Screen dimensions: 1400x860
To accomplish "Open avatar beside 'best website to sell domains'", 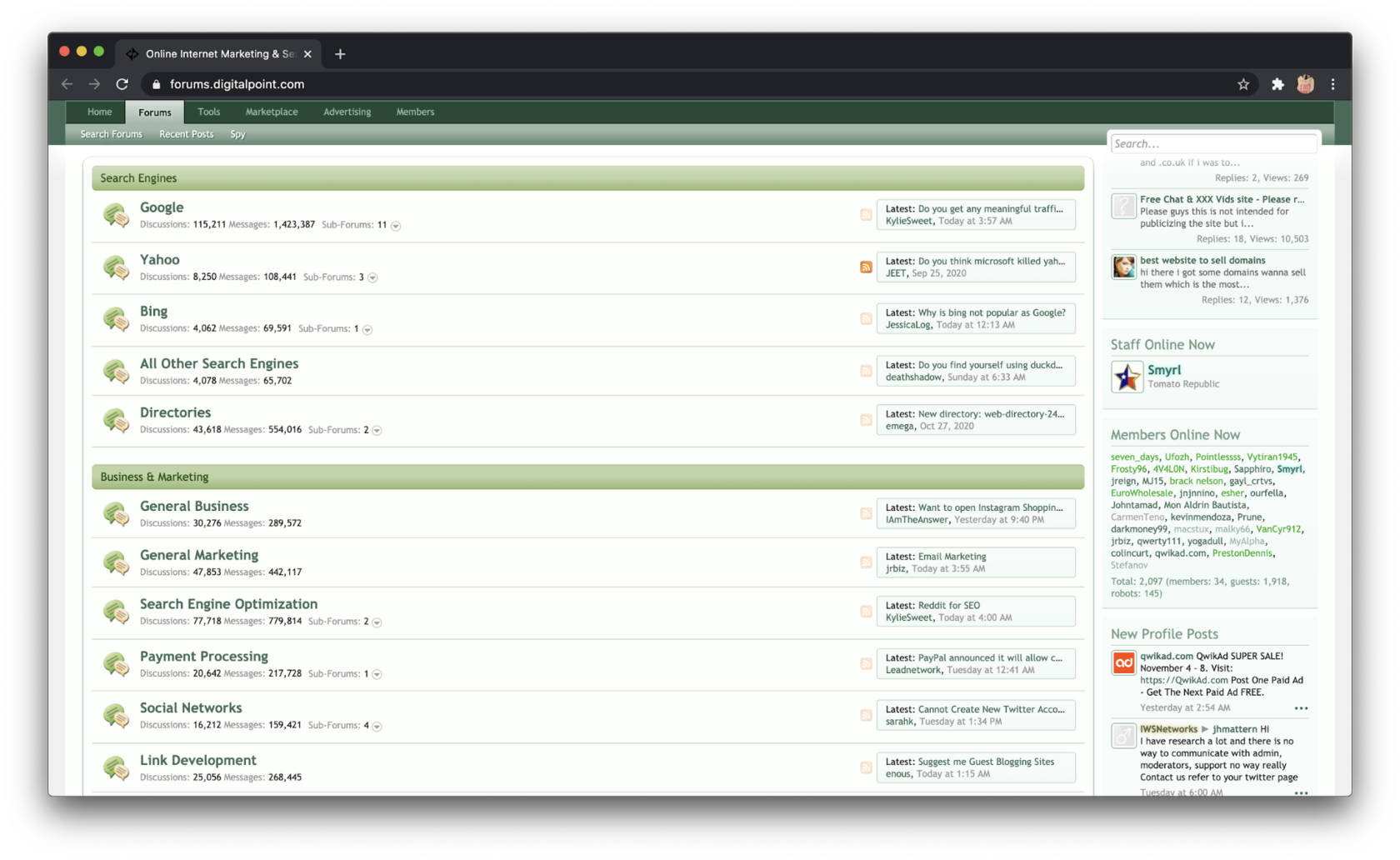I will pyautogui.click(x=1123, y=267).
